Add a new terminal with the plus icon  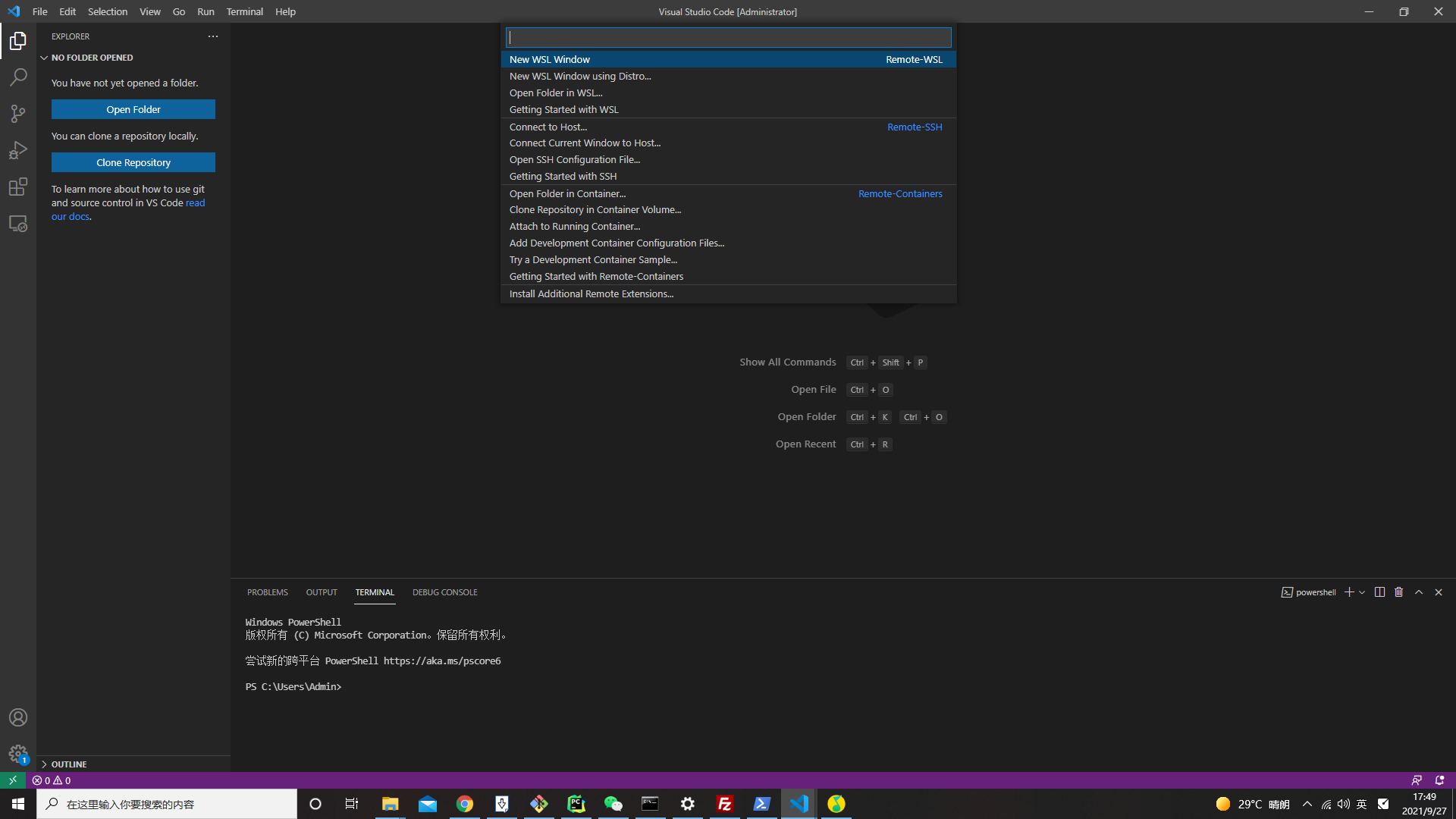pos(1348,592)
